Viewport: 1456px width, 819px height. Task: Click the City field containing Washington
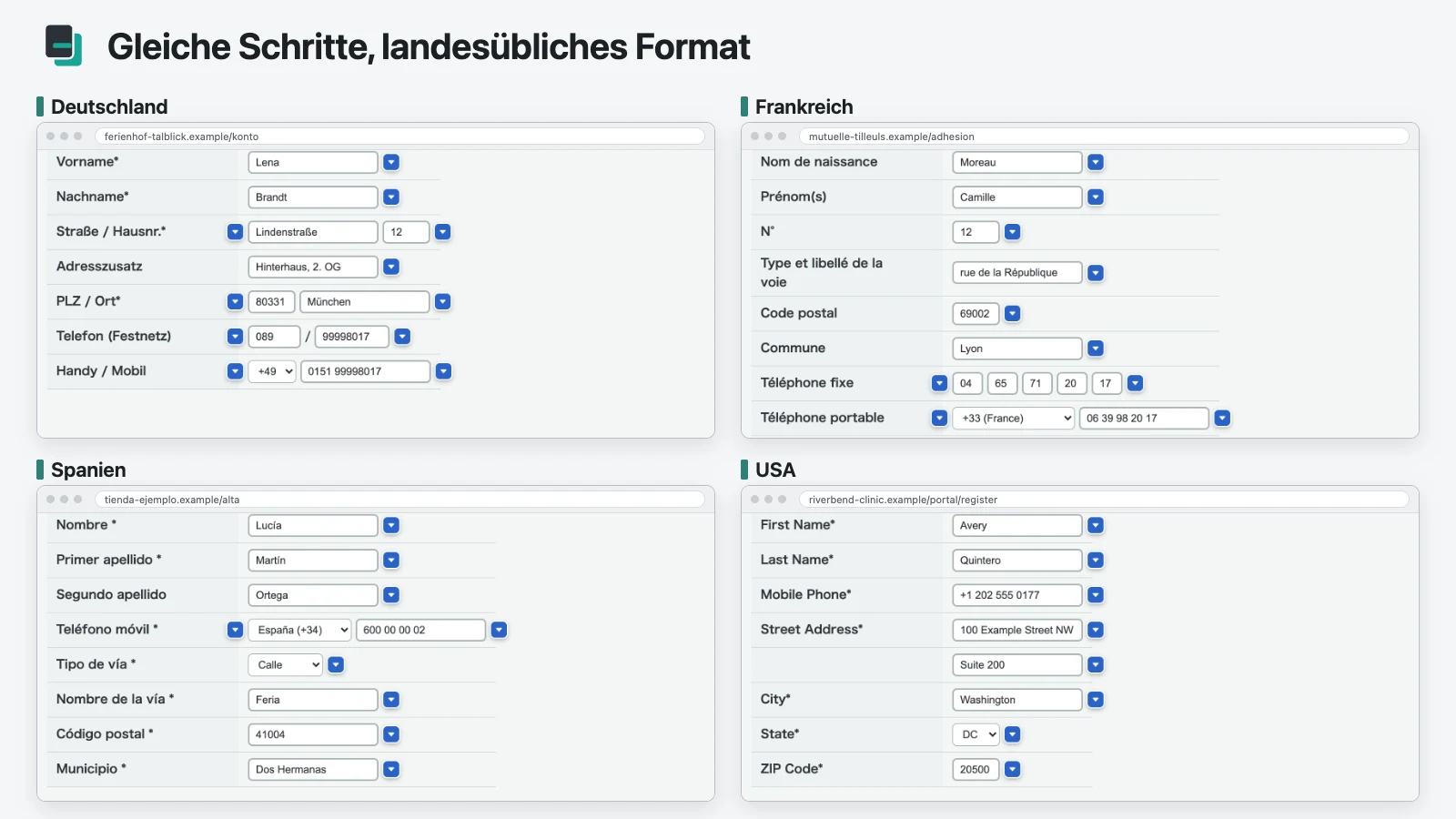(1017, 700)
